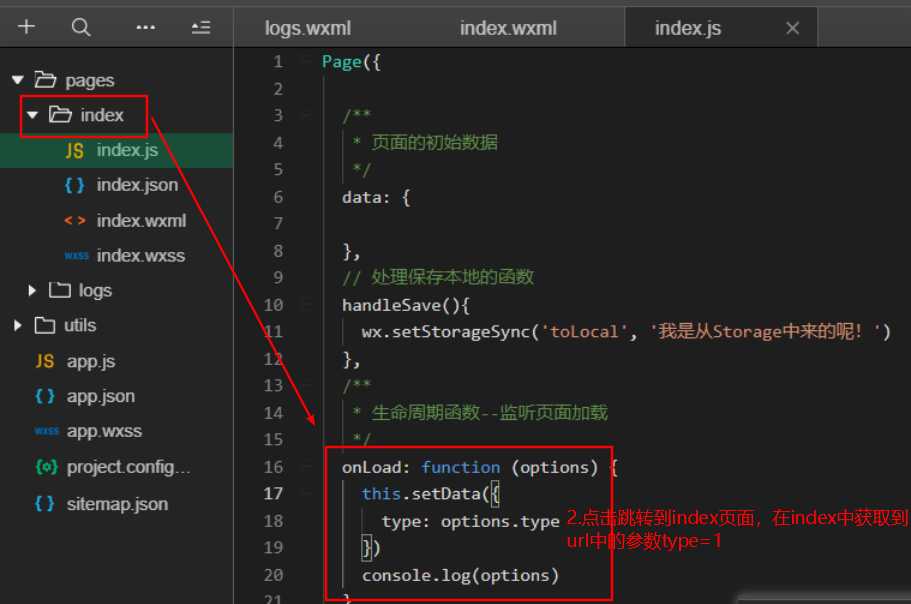Click the braces icon of sitemap.json

45,504
